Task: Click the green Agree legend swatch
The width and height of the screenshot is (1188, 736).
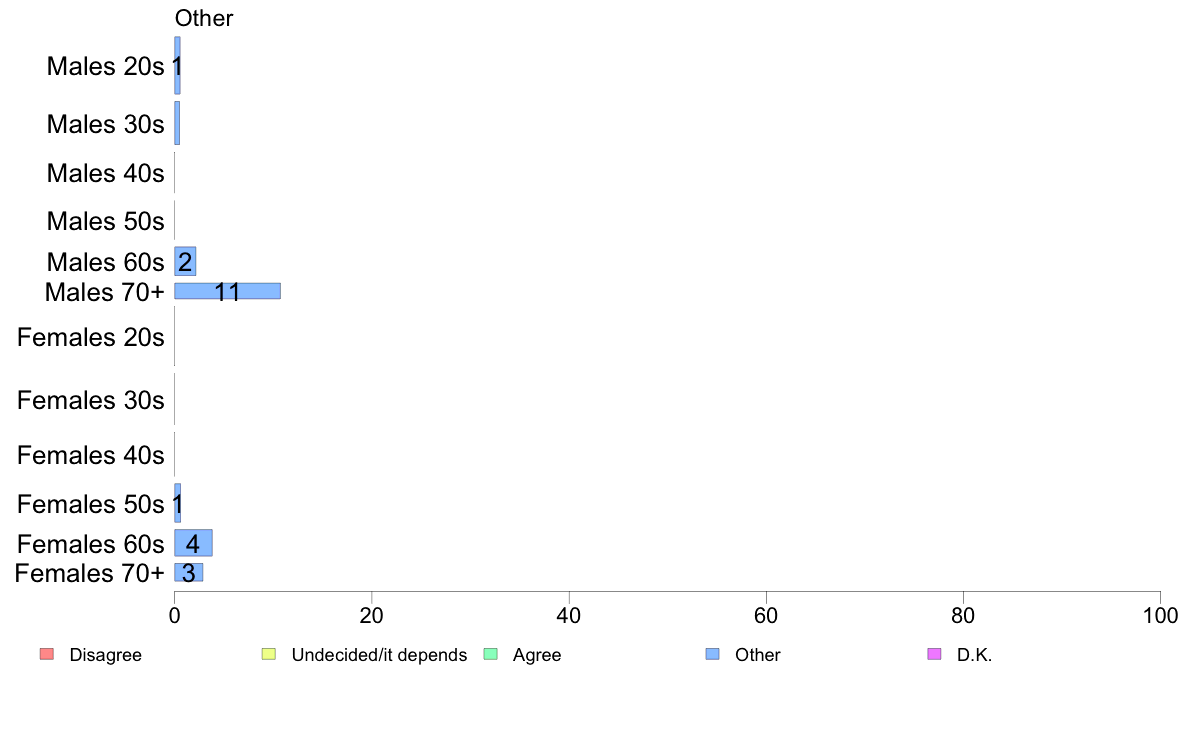Action: 490,654
